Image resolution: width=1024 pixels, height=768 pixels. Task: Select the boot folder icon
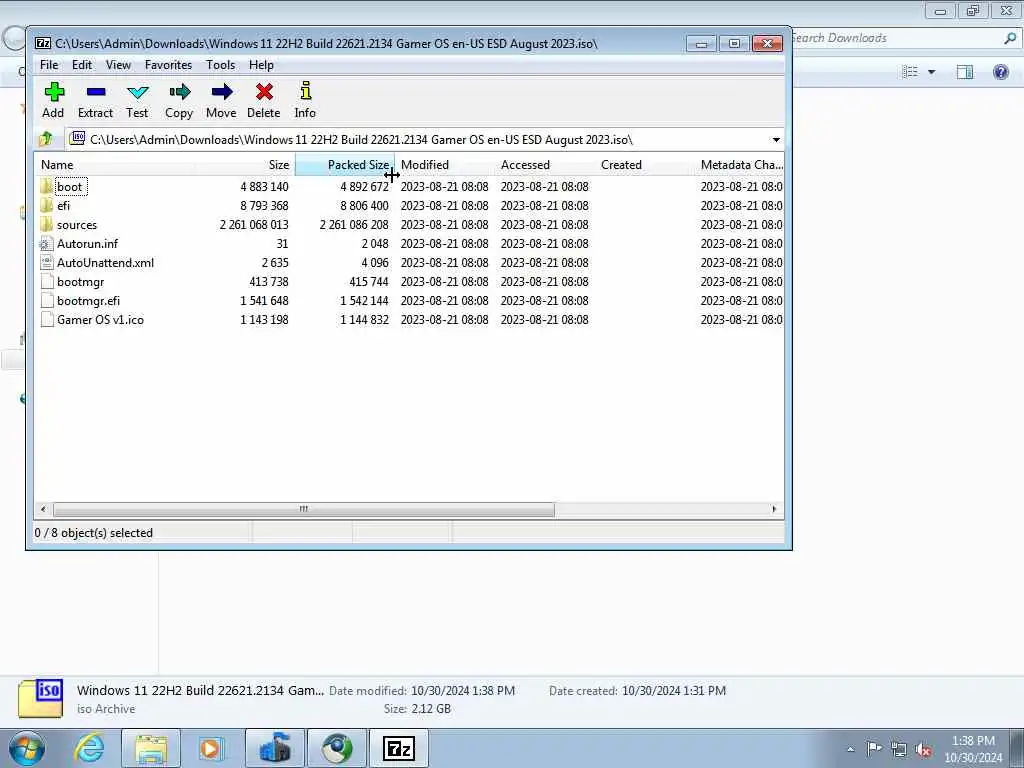[x=46, y=187]
